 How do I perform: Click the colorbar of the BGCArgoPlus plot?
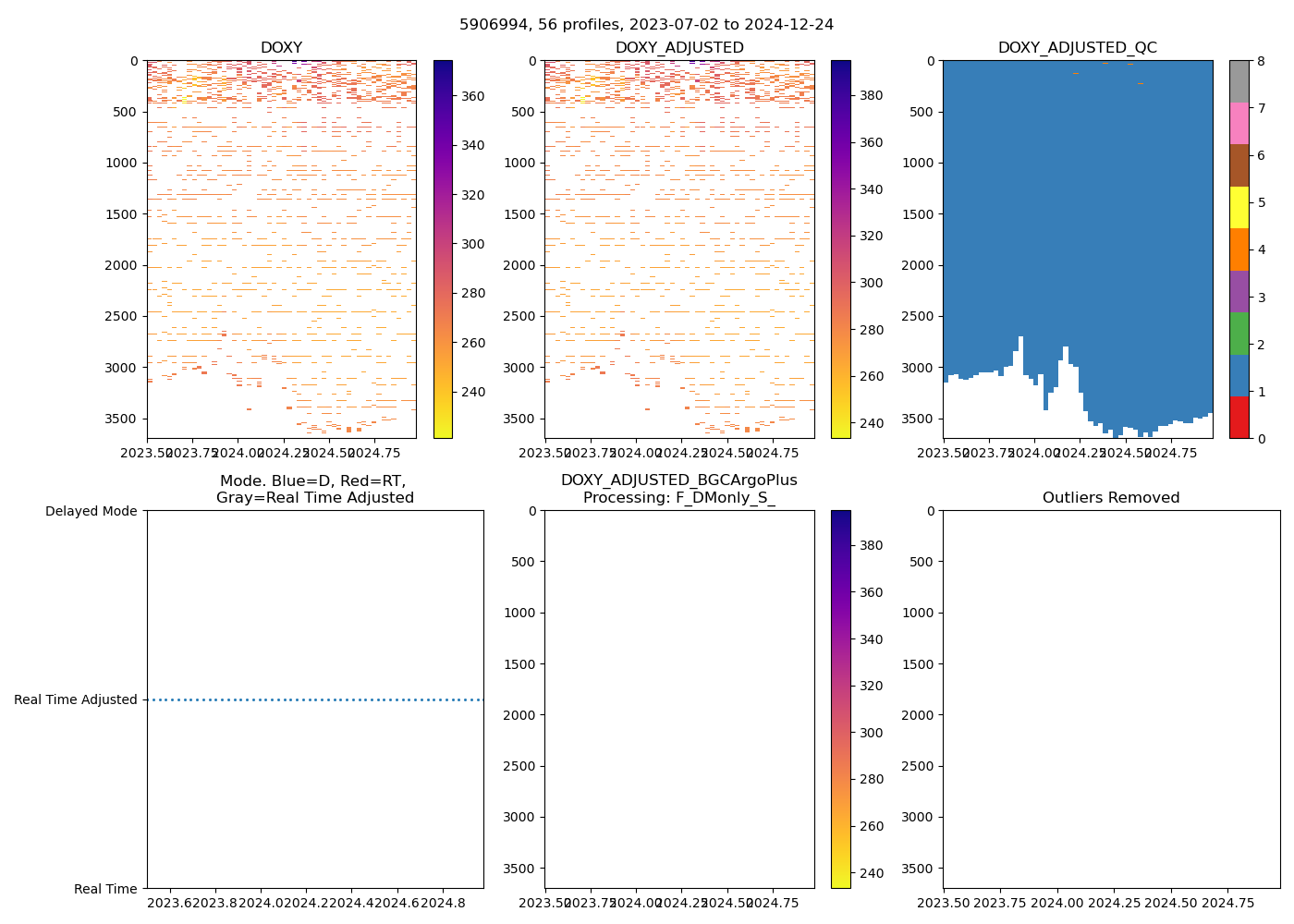[x=840, y=699]
